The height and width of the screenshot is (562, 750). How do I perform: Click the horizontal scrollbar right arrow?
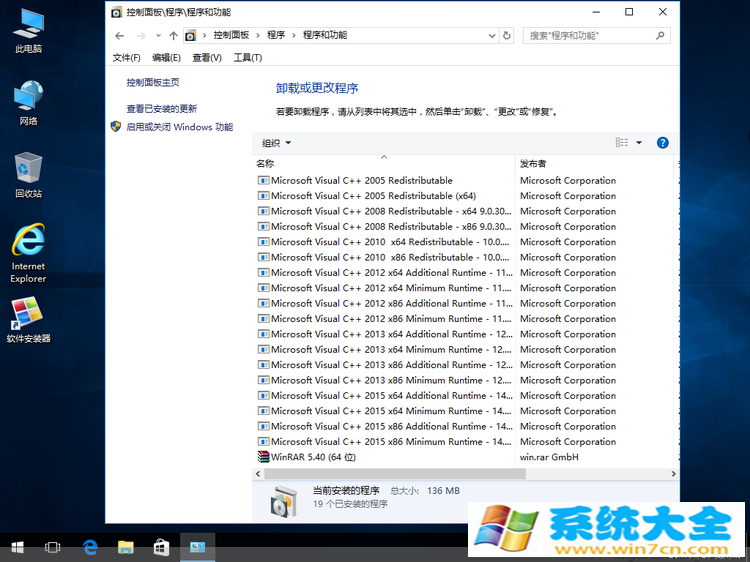point(673,474)
